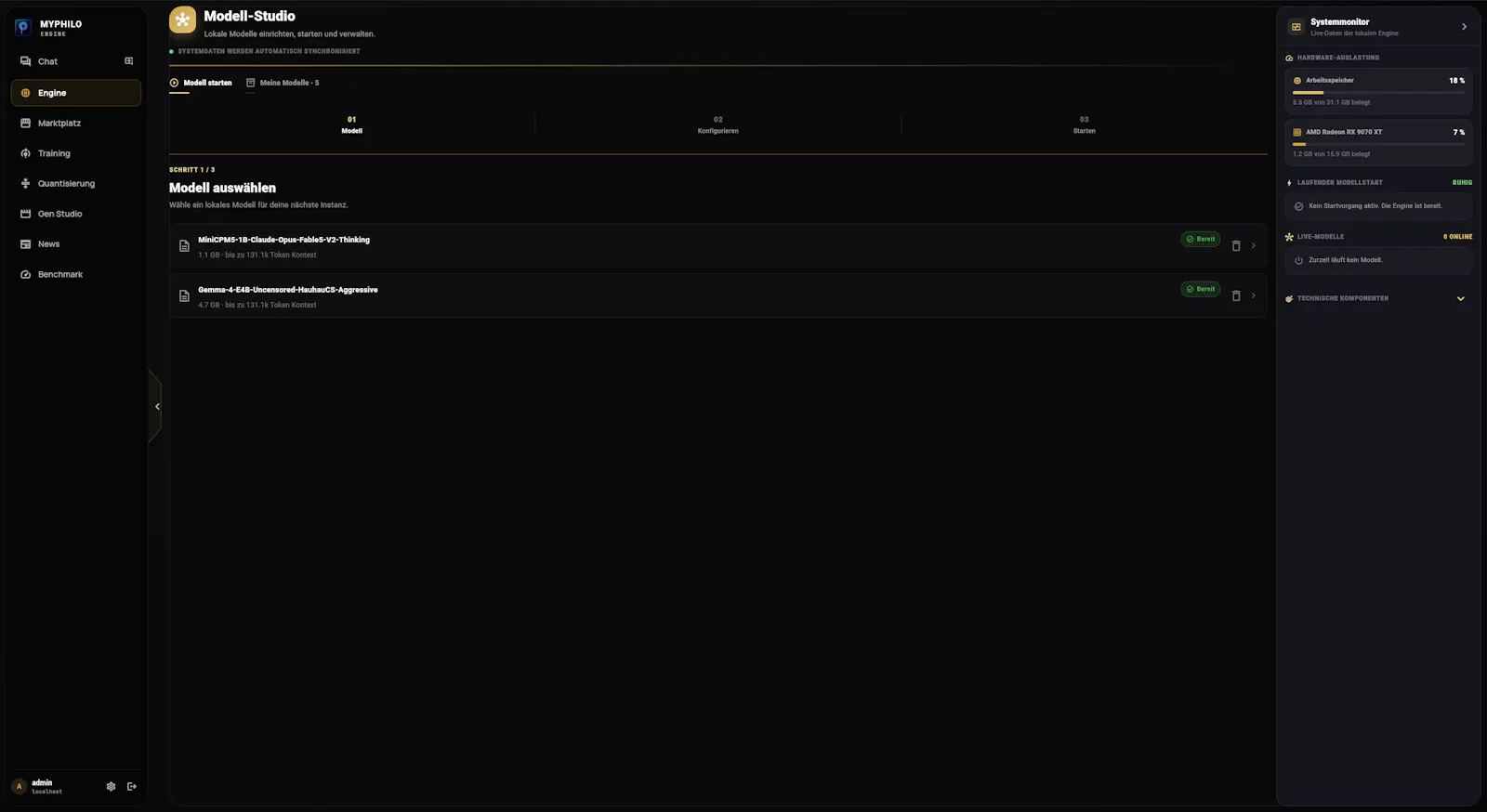
Task: Click the admin avatar letter A
Action: point(20,787)
